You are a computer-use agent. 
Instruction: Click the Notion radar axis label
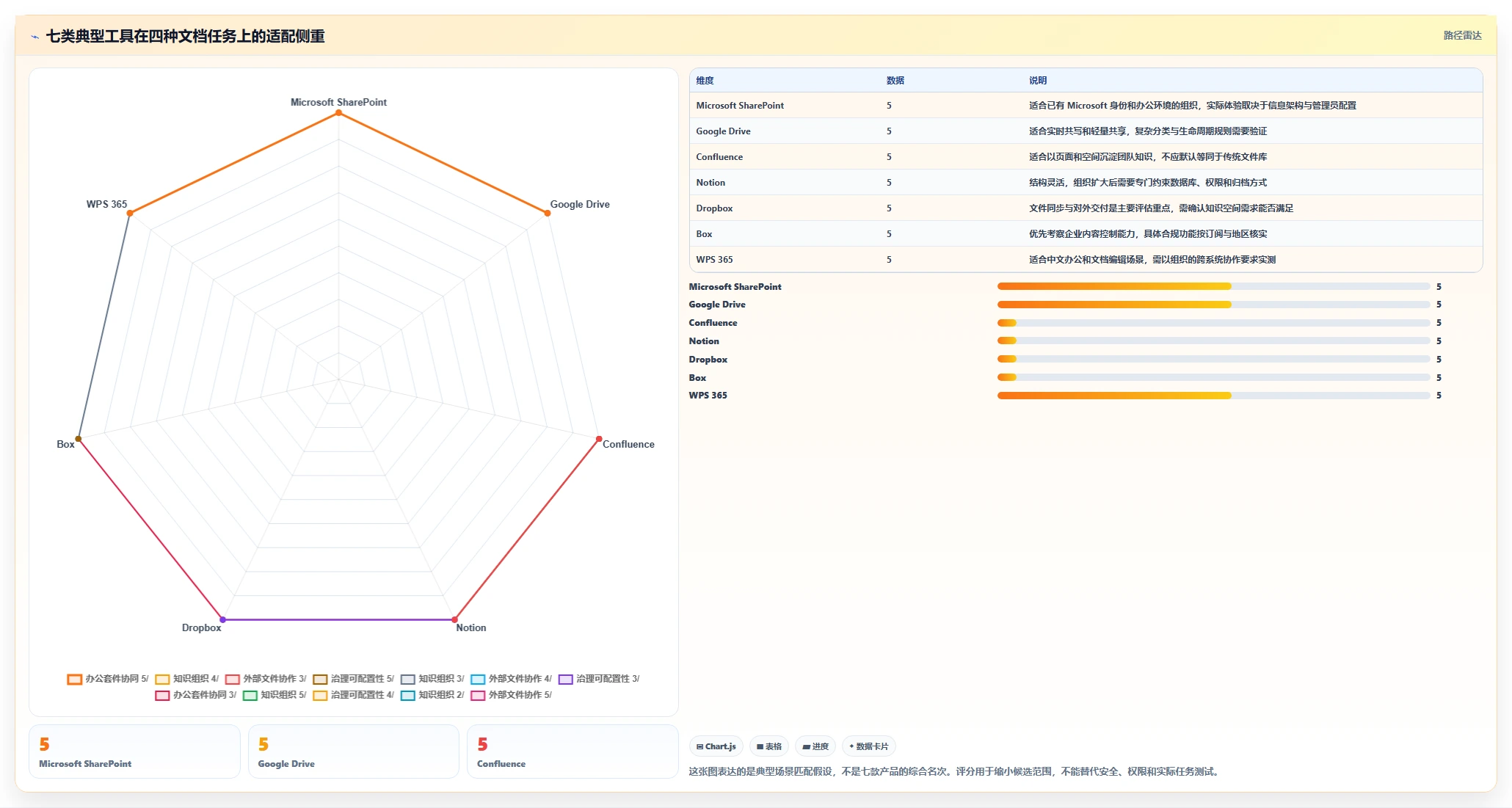(x=470, y=627)
